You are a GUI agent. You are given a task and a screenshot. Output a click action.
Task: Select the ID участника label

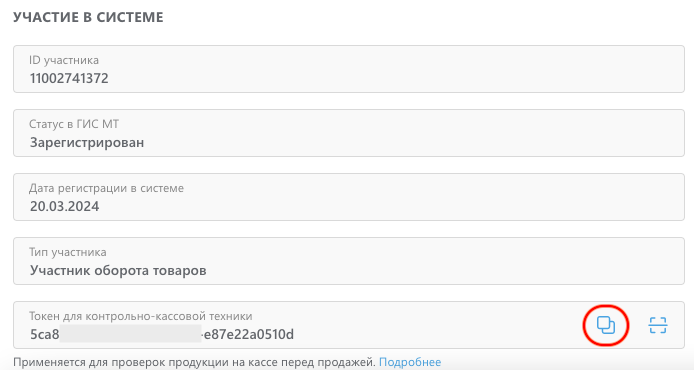[x=64, y=60]
